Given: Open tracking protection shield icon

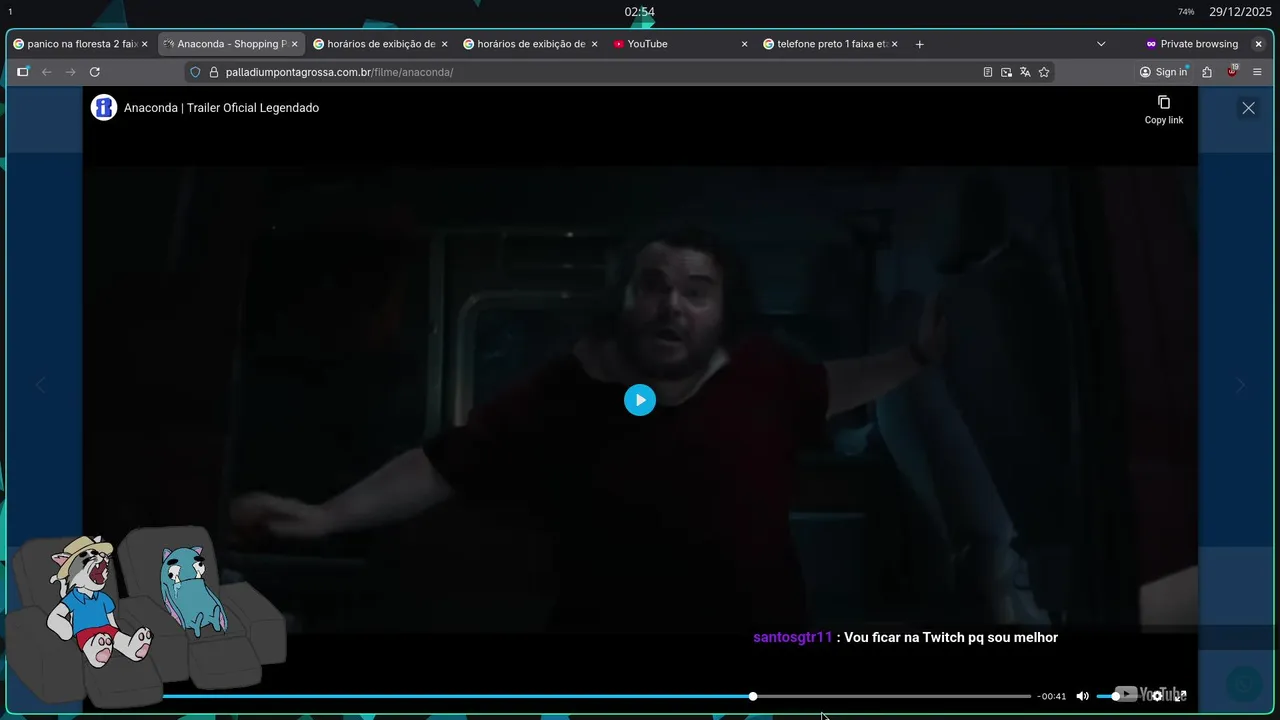Looking at the screenshot, I should (196, 72).
